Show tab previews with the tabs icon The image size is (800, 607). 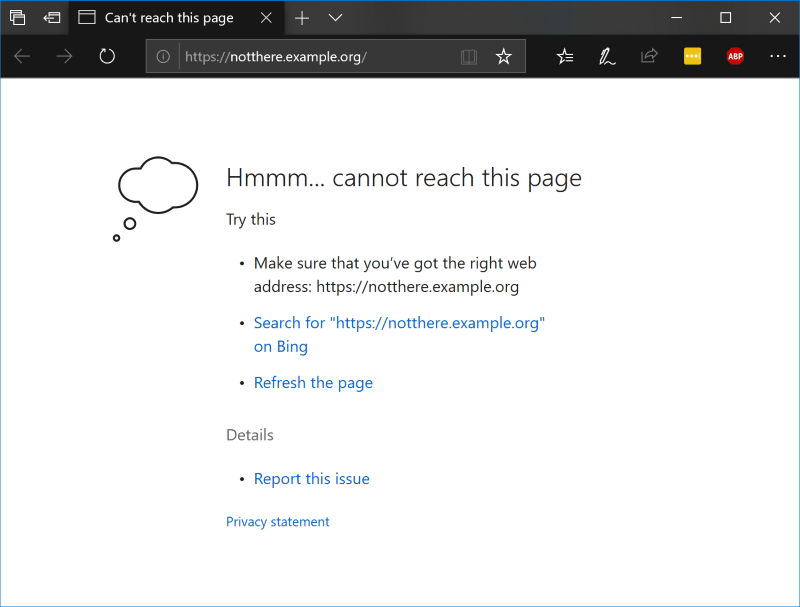(17, 17)
